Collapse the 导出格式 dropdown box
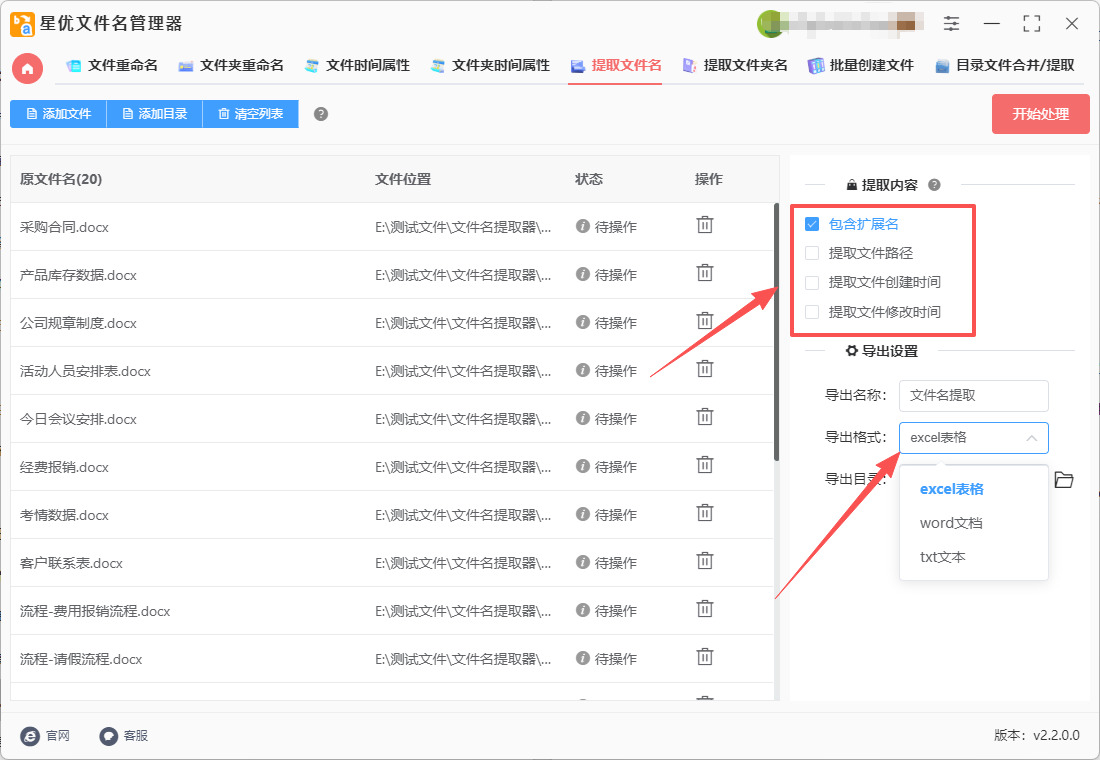Image resolution: width=1100 pixels, height=760 pixels. click(x=973, y=437)
